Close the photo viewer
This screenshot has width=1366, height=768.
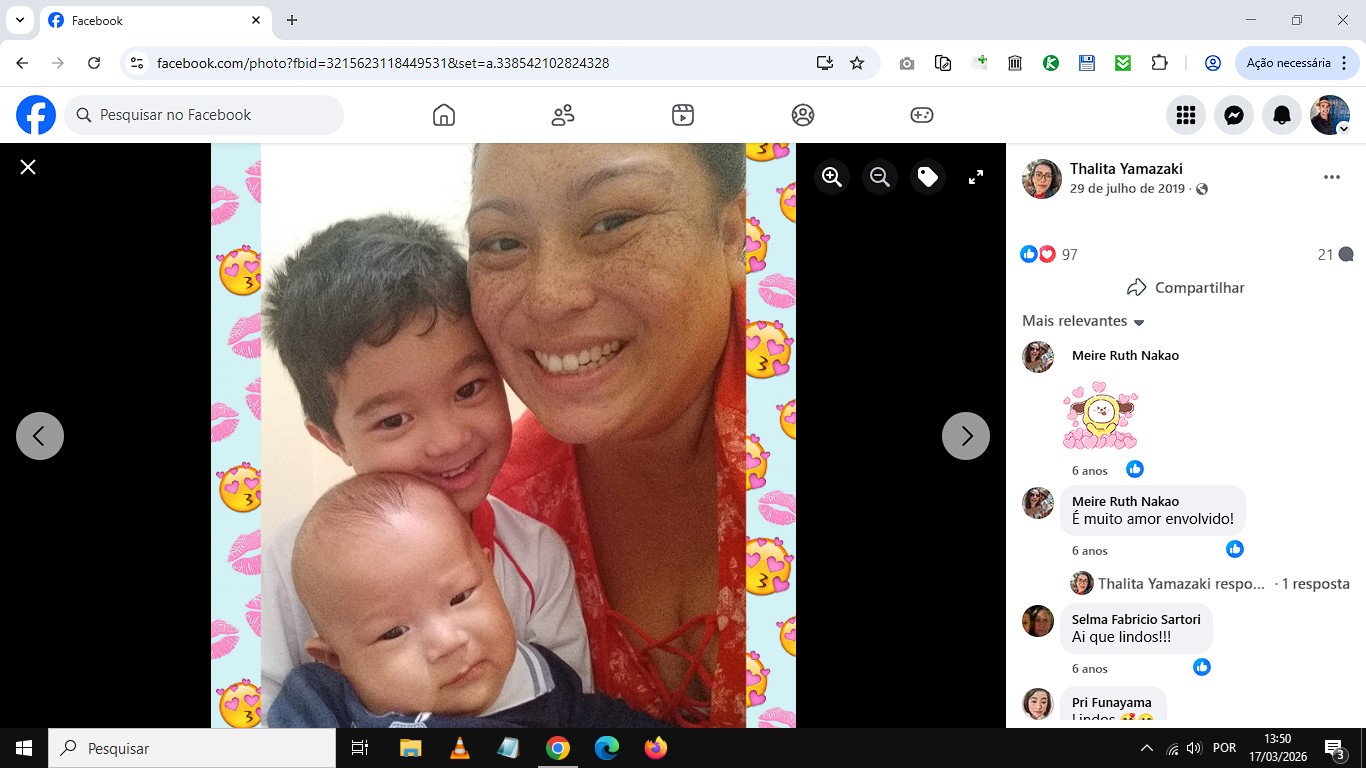point(28,167)
